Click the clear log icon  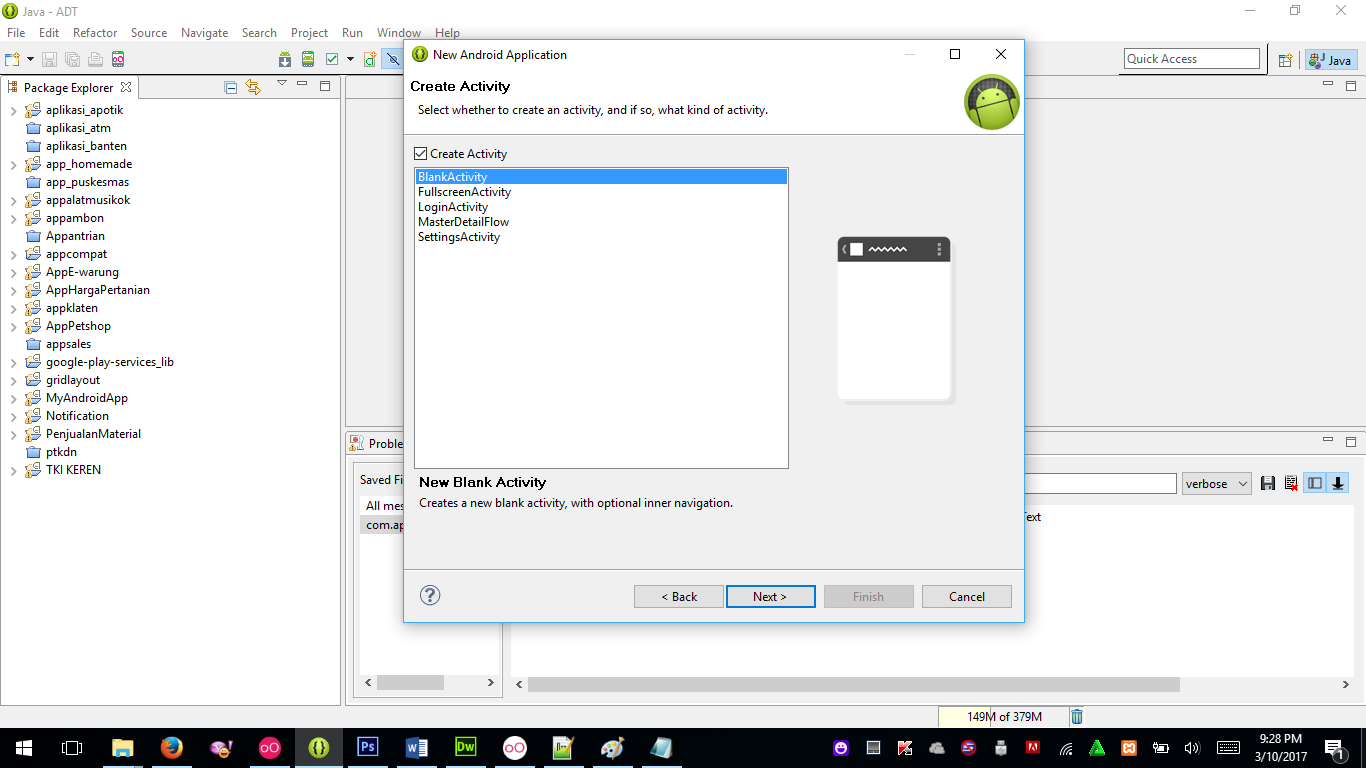1291,484
